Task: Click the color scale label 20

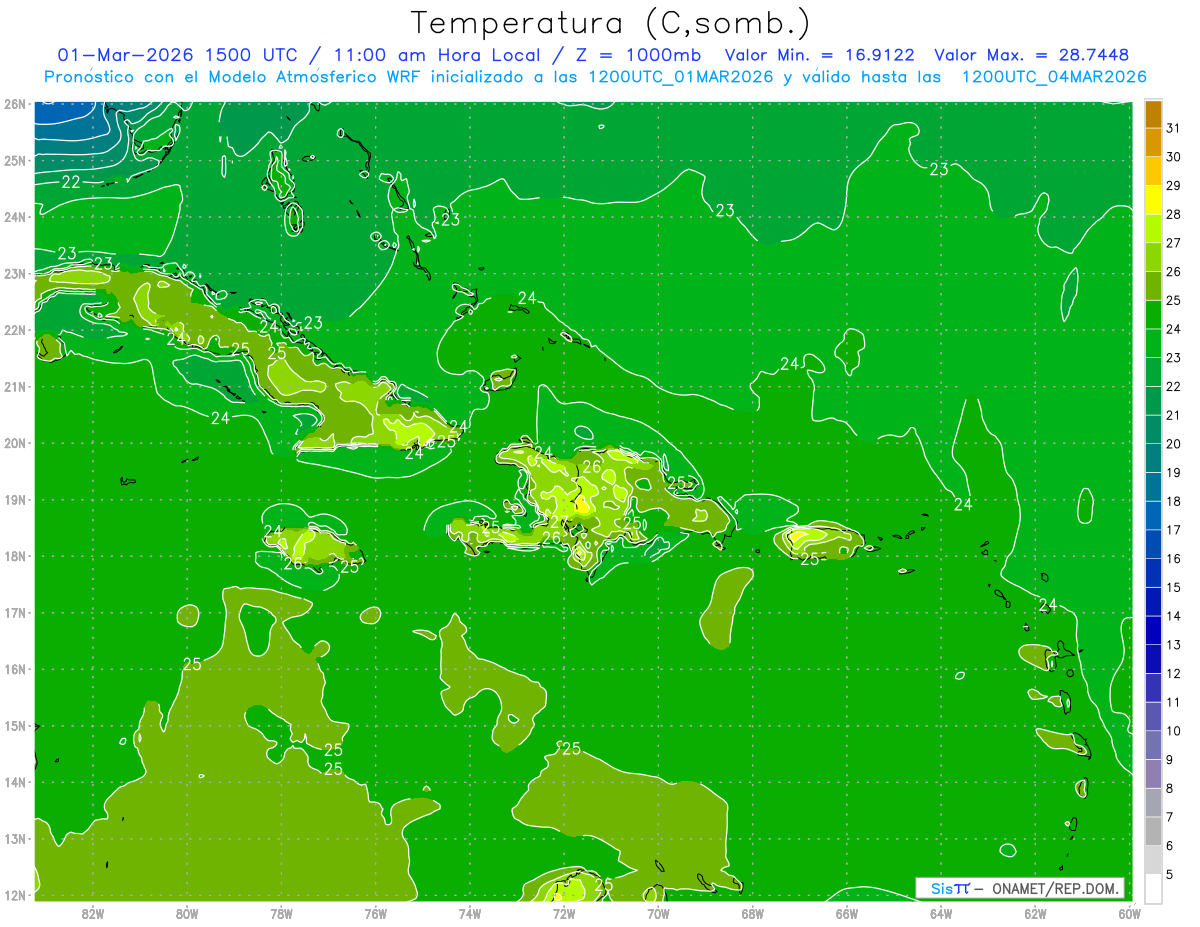Action: tap(1173, 444)
